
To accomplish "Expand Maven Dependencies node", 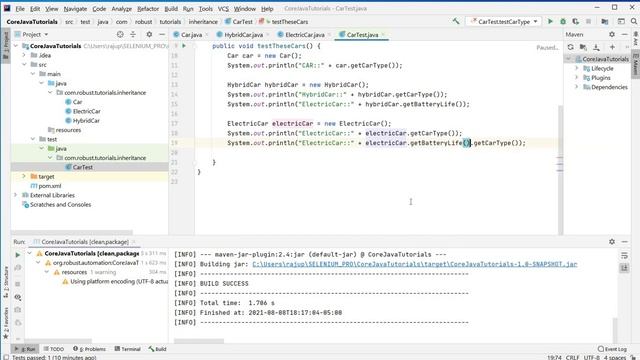I will click(577, 87).
